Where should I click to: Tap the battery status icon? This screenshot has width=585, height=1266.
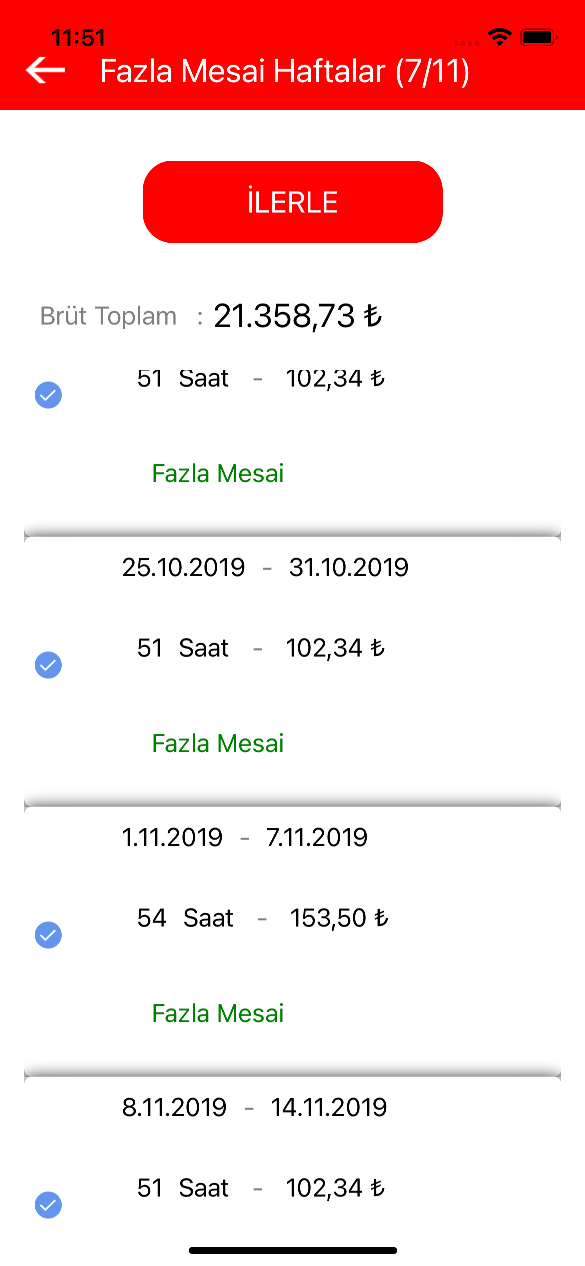click(x=538, y=37)
